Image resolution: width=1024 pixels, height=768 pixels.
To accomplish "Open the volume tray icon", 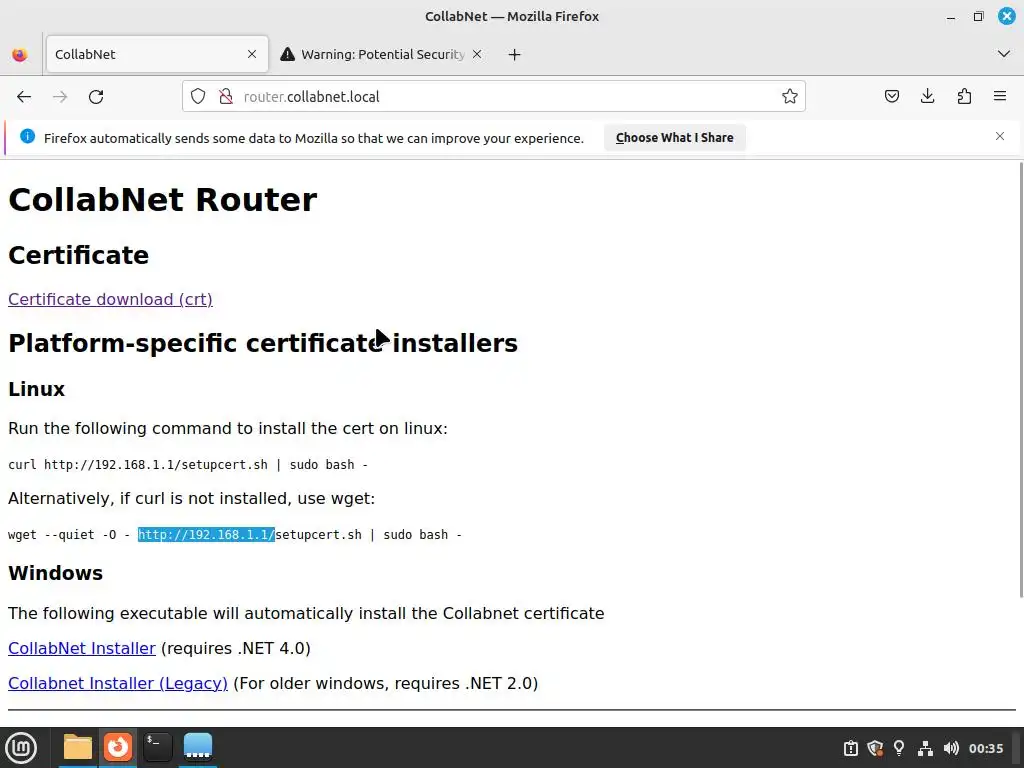I will (951, 748).
